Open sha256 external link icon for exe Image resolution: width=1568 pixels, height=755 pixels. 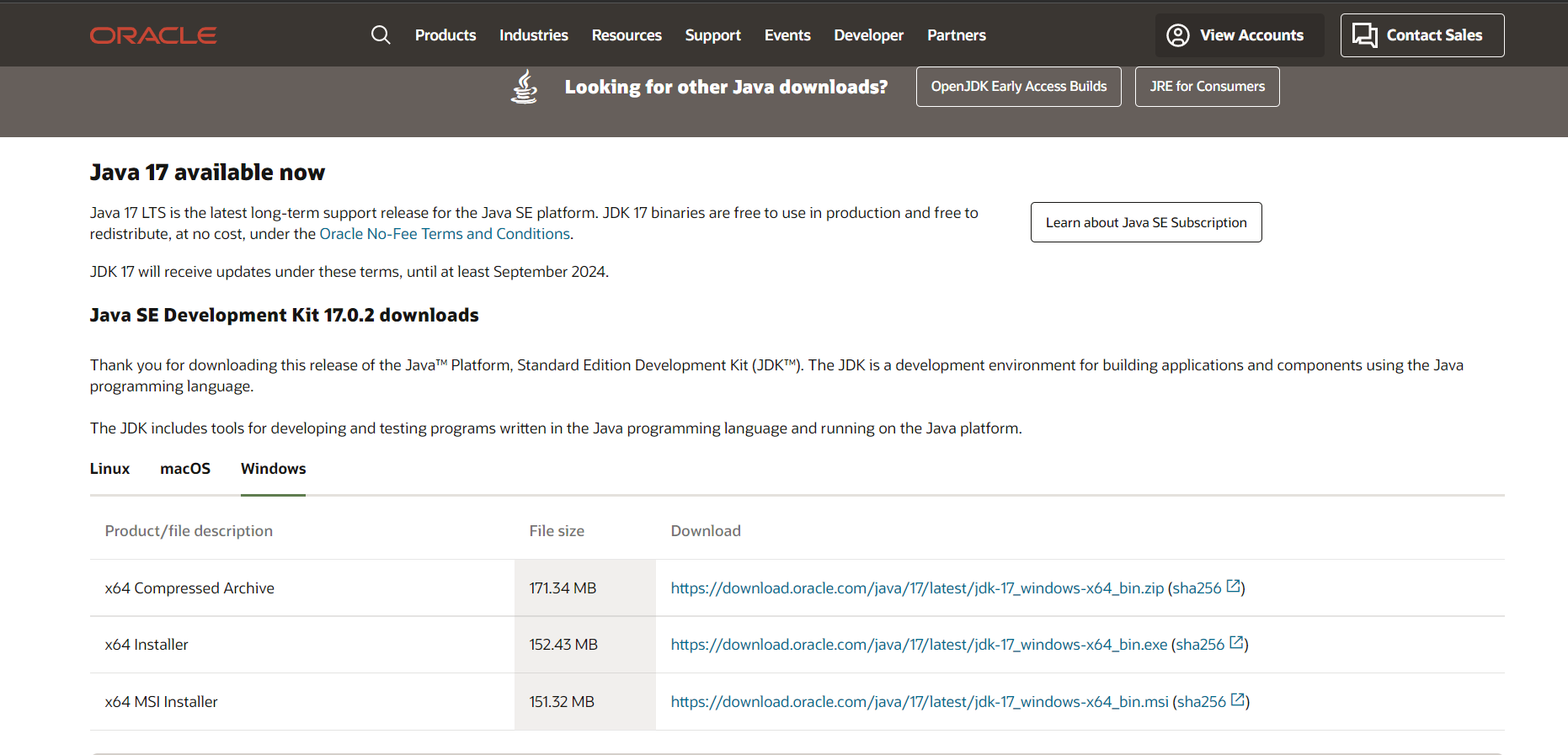1237,643
